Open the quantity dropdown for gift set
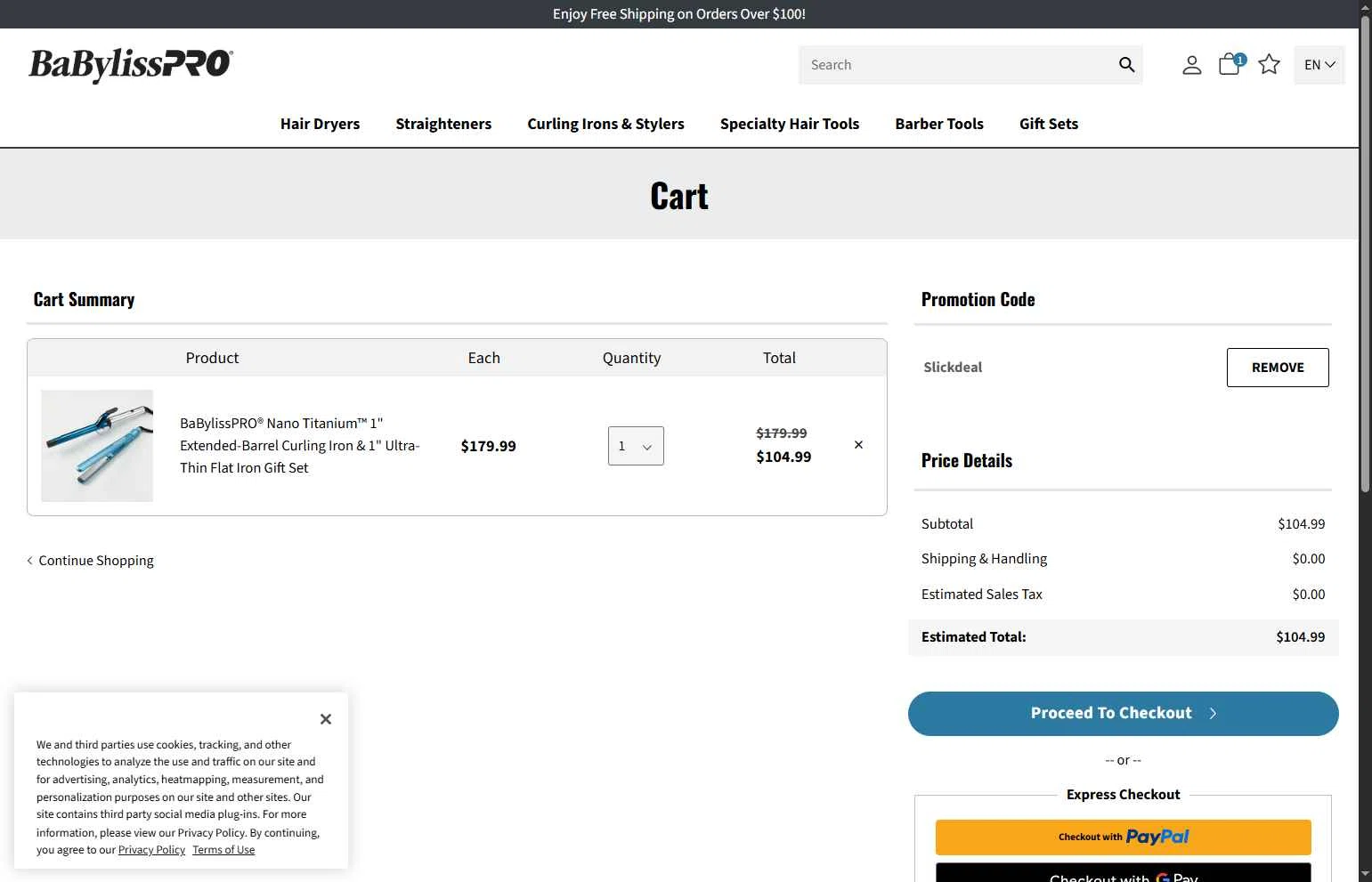The width and height of the screenshot is (1372, 882). pos(636,446)
